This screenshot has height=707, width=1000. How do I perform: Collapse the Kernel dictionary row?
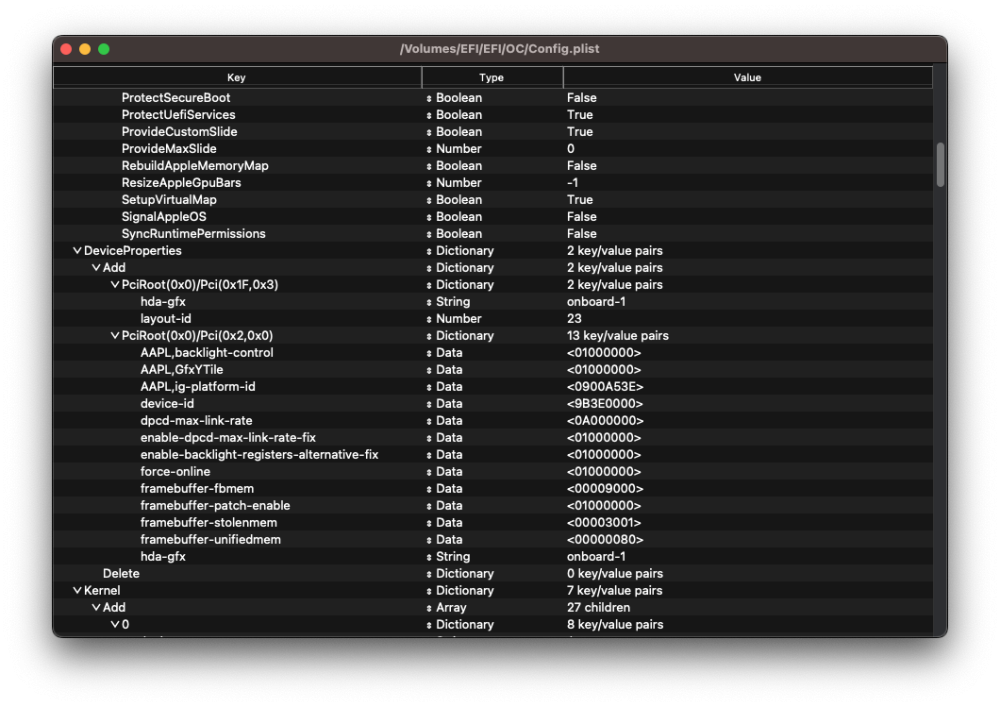[77, 591]
